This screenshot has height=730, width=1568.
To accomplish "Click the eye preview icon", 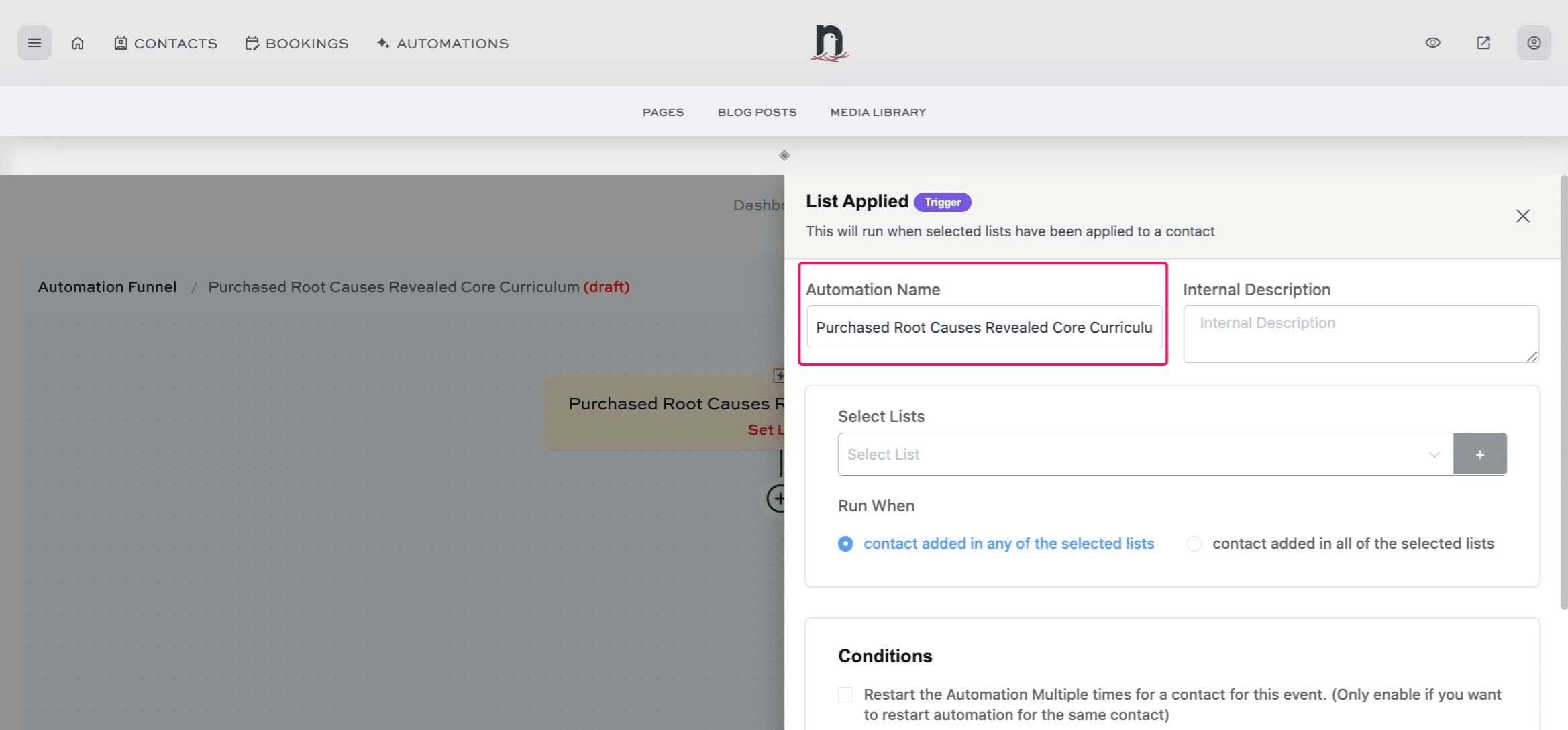I will [1432, 43].
